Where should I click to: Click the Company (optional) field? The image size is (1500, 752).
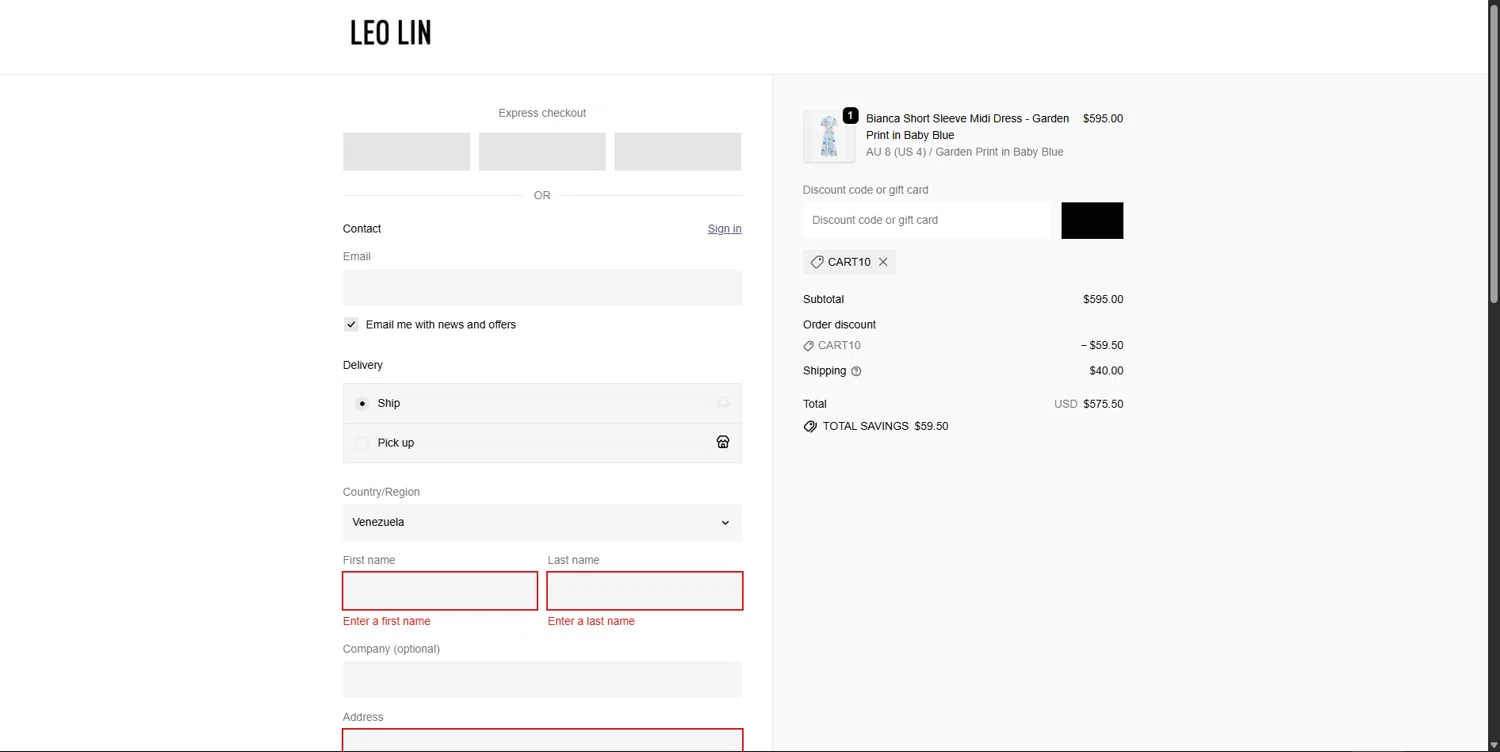point(542,680)
